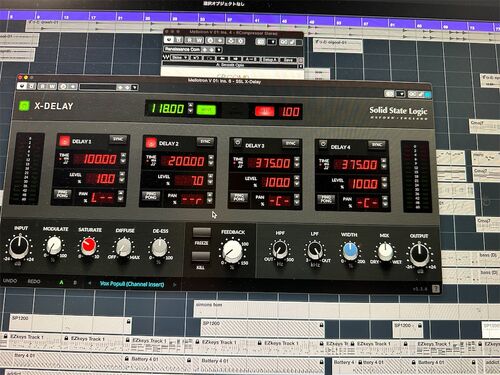The width and height of the screenshot is (500, 375).
Task: Click the INPUT knob
Action: tap(19, 247)
